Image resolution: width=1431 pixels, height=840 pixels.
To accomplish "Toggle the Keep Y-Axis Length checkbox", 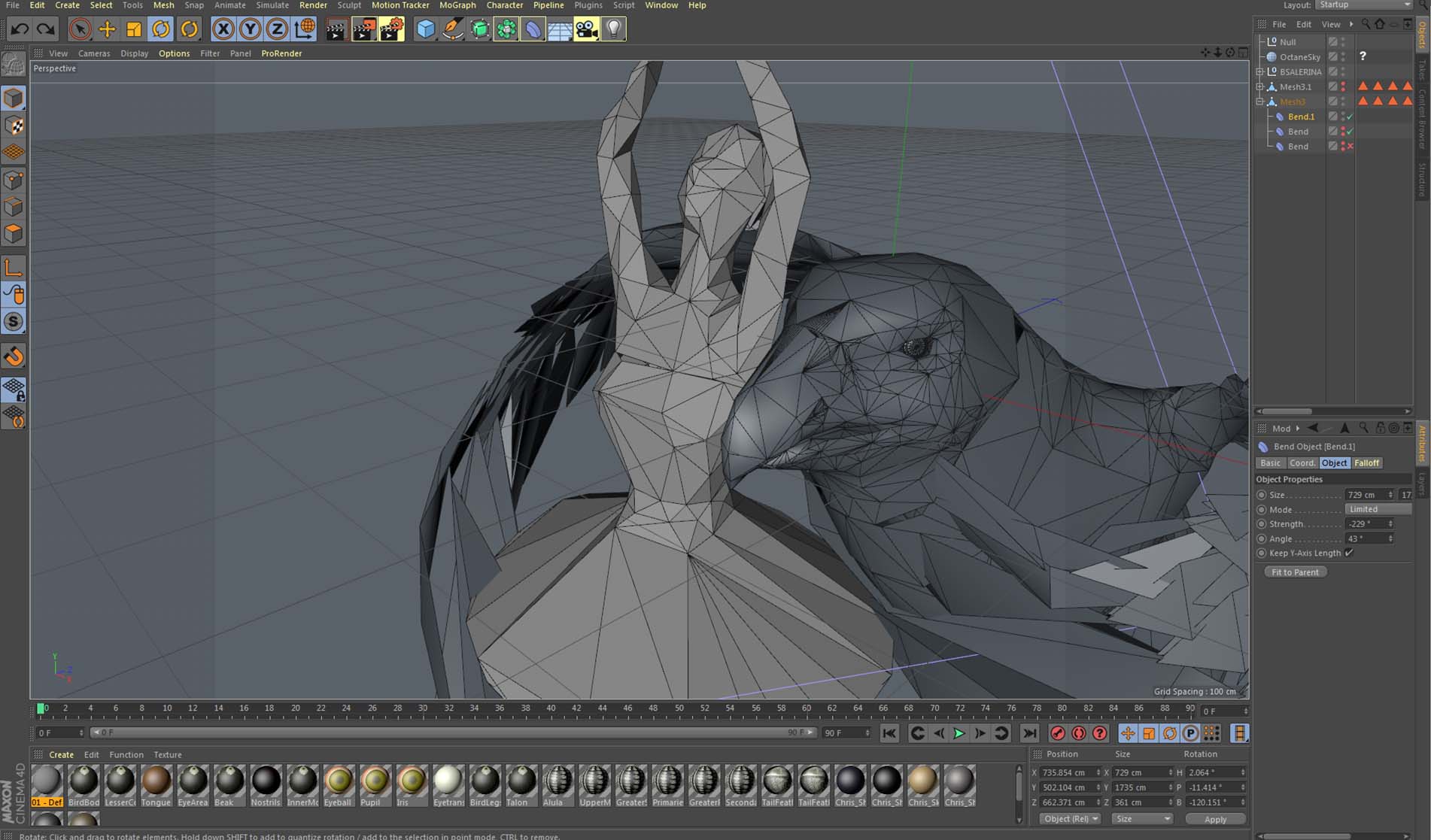I will pyautogui.click(x=1349, y=553).
